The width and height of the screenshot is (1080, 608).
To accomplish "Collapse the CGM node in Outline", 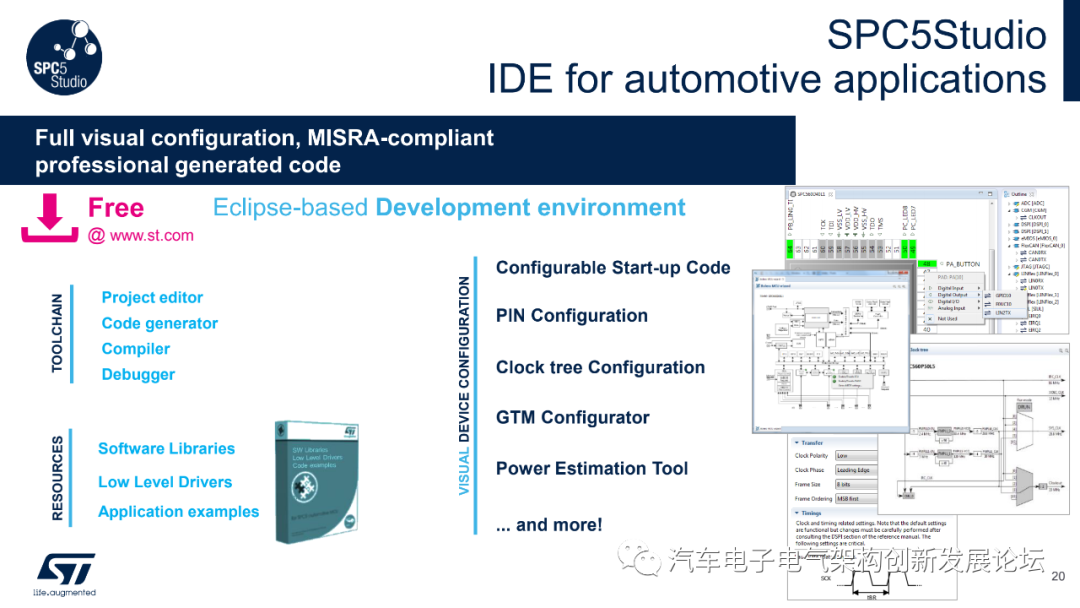I will point(1009,211).
